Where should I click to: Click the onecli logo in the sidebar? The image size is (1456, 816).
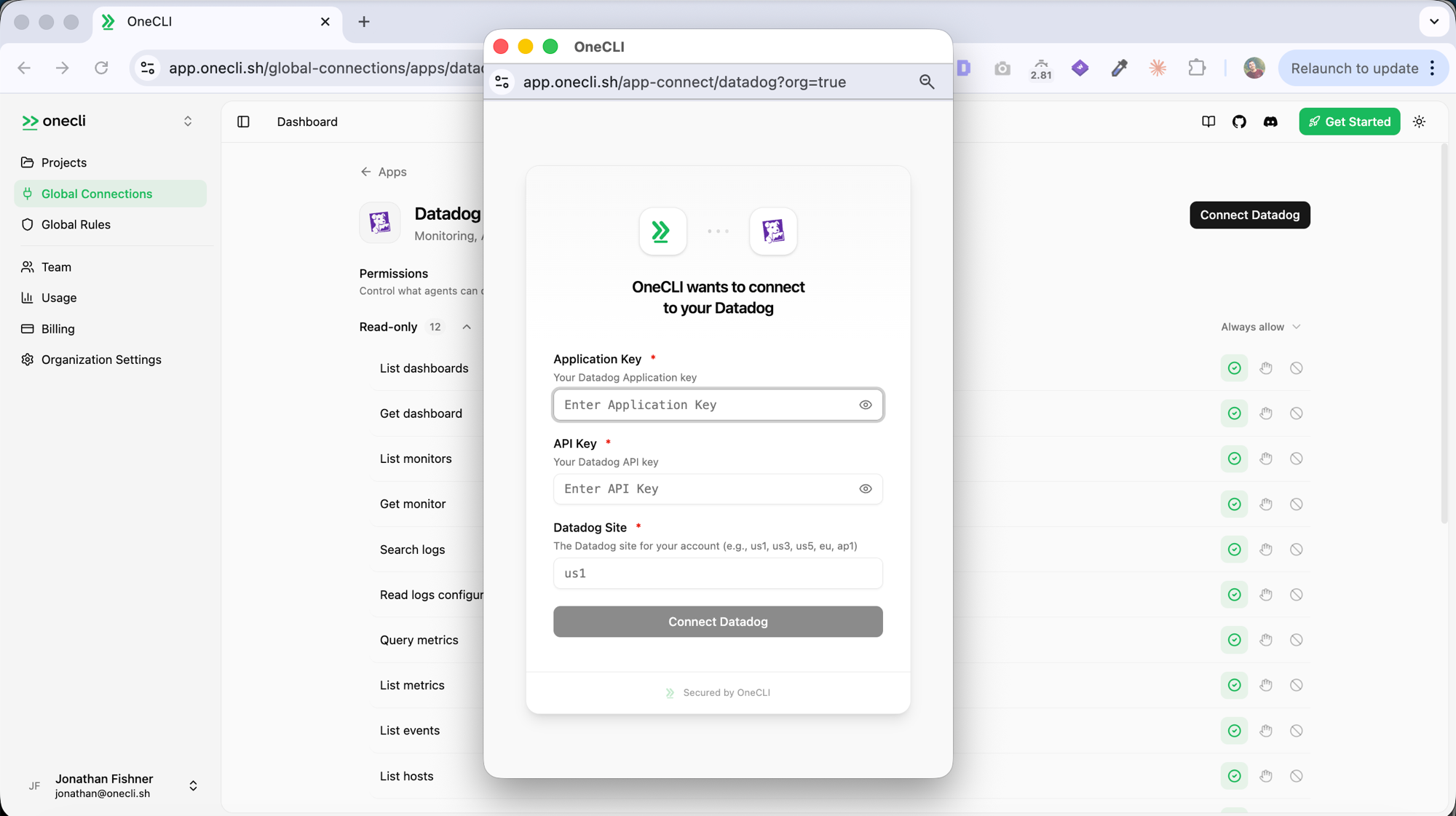55,121
